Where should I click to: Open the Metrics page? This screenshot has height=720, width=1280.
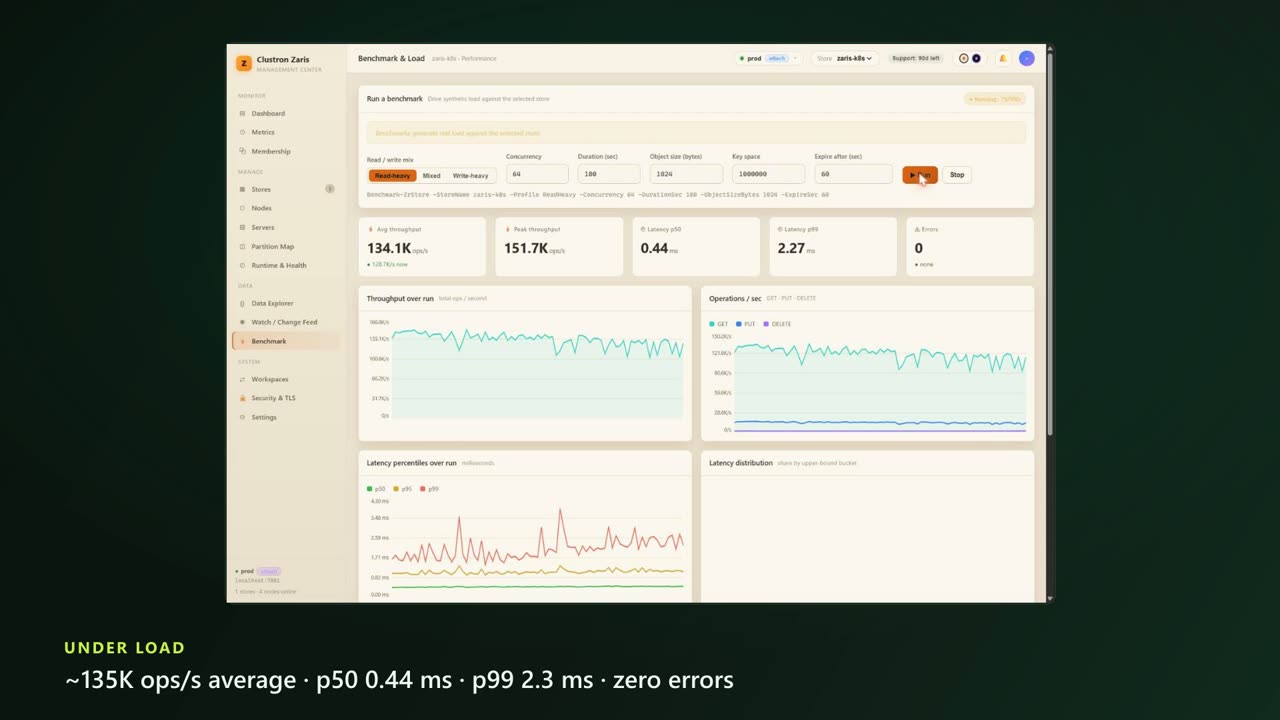click(x=285, y=132)
